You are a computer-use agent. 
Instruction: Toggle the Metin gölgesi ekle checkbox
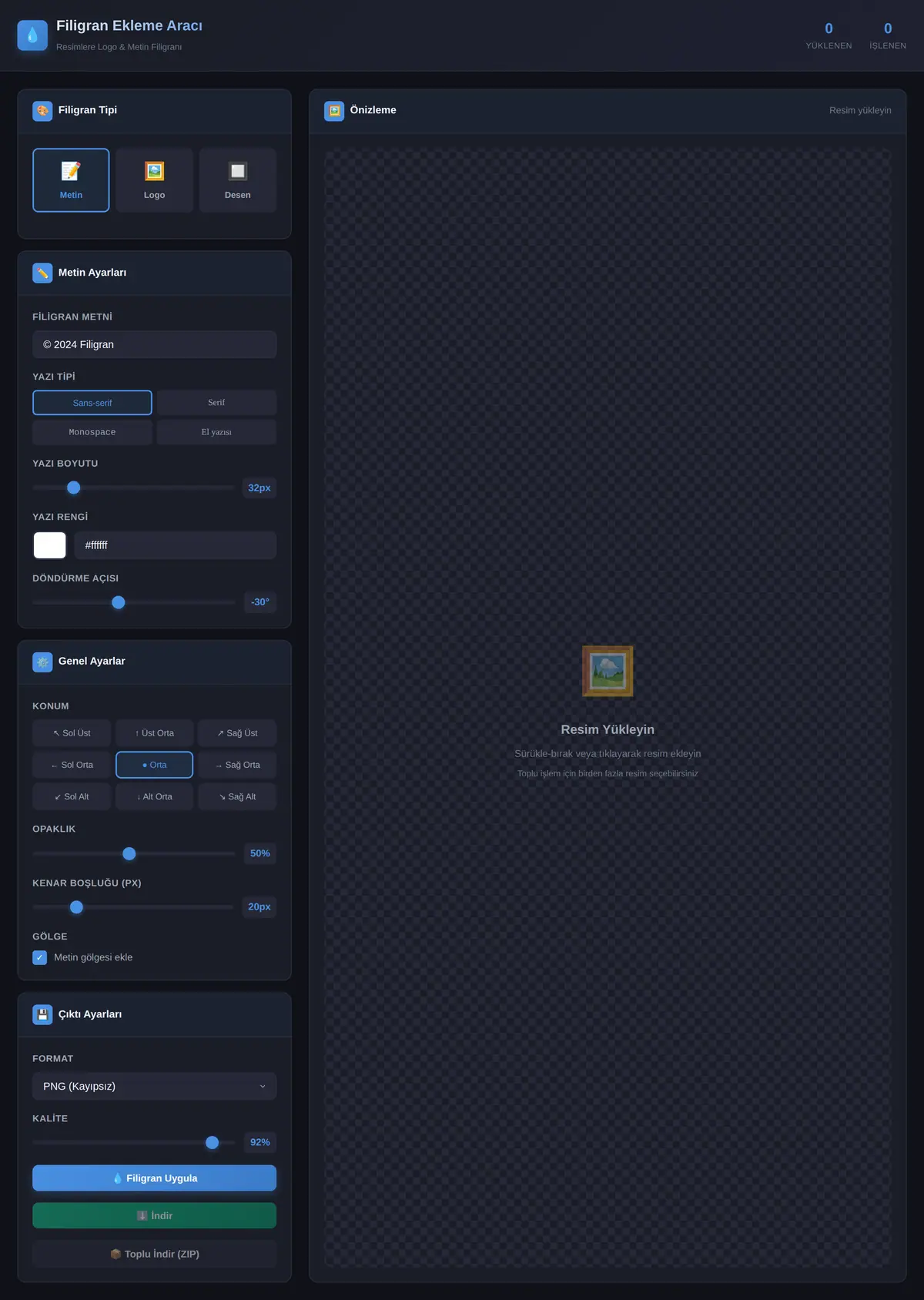click(40, 957)
